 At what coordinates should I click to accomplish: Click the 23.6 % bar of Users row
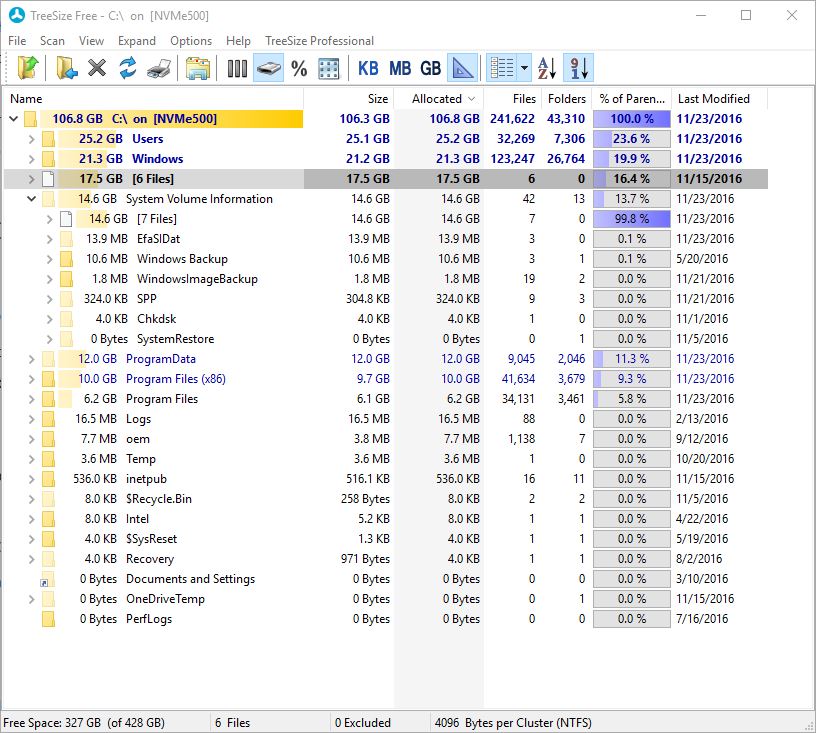point(632,139)
